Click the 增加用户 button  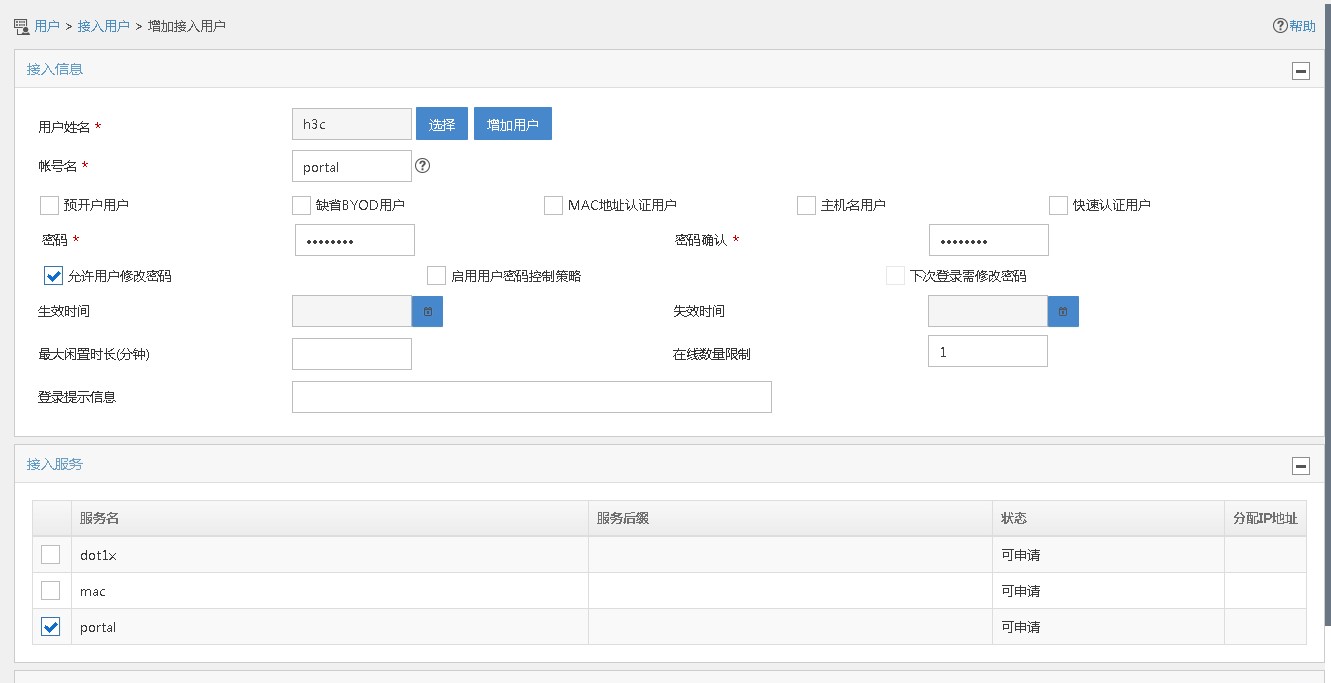[513, 124]
